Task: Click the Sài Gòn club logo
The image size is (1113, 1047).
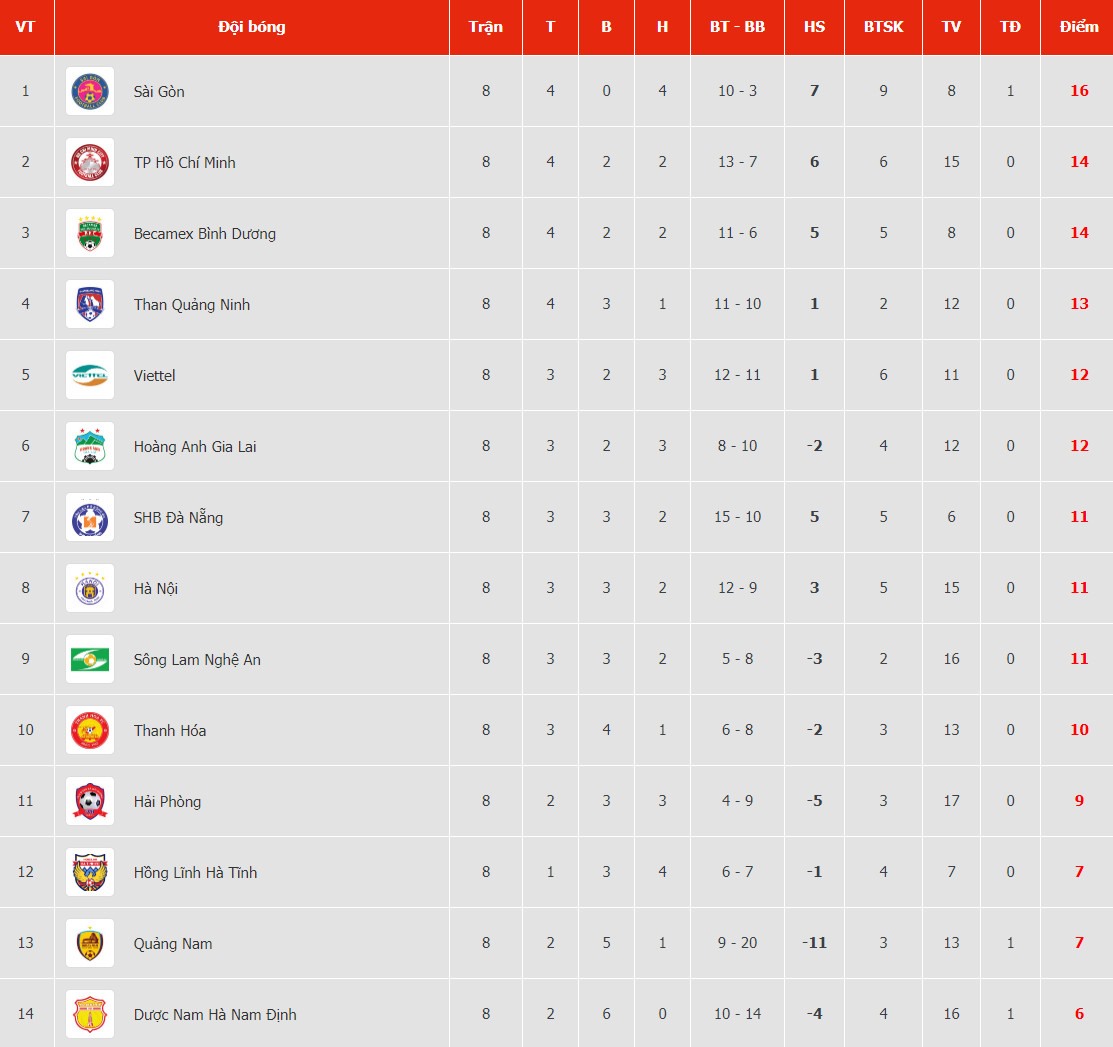Action: (90, 92)
